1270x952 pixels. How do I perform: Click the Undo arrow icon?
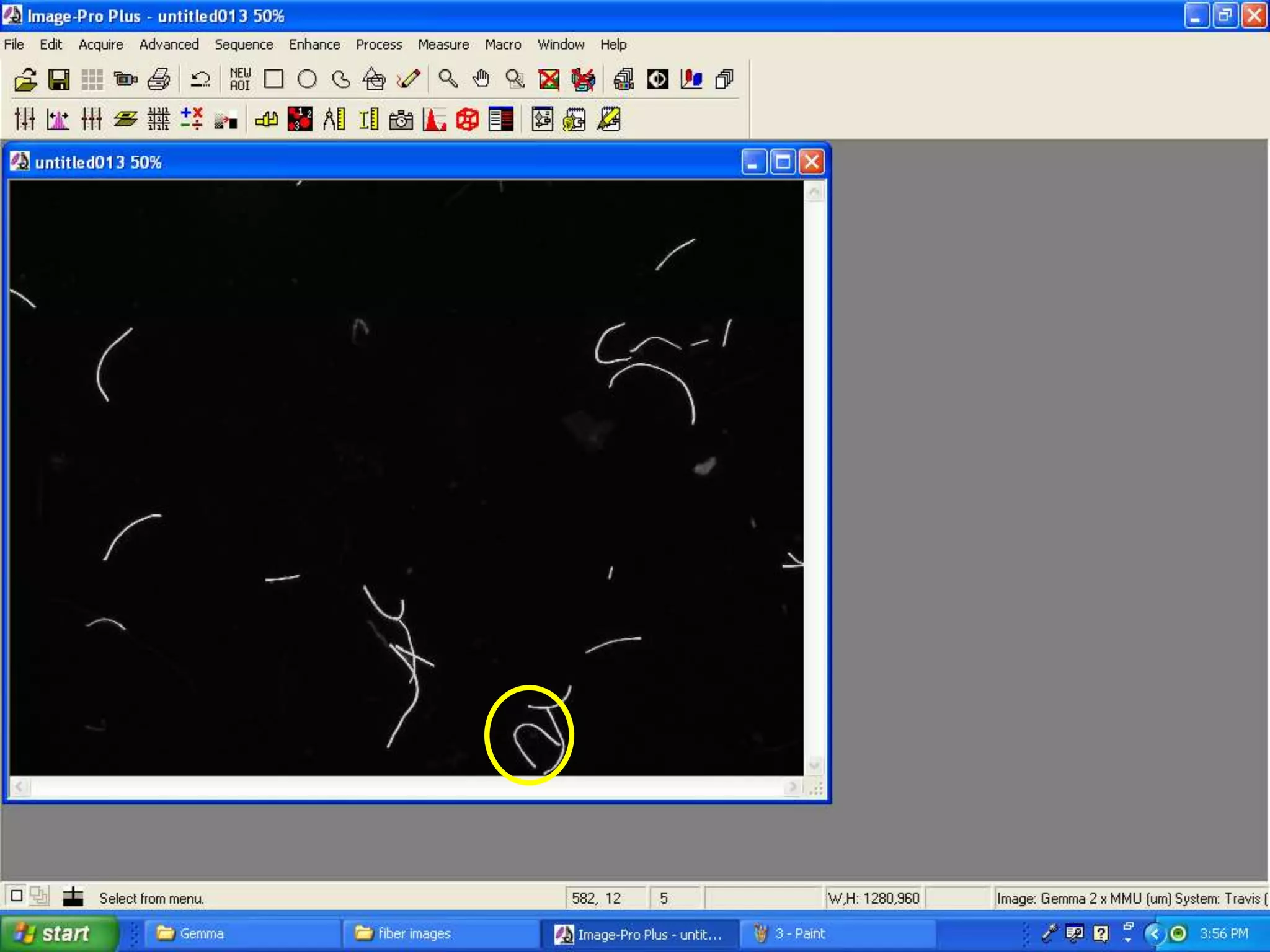(x=200, y=79)
